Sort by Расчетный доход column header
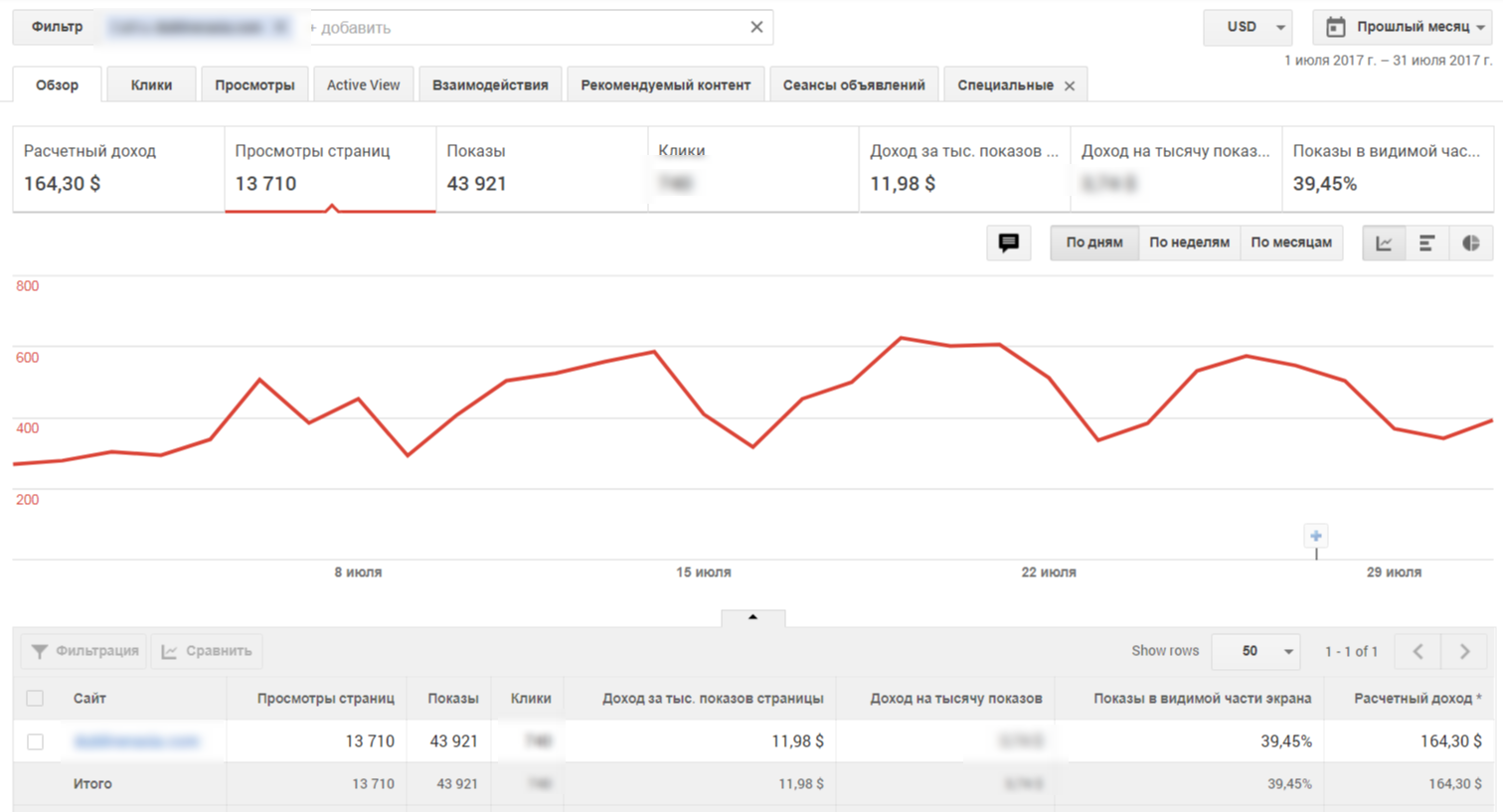The width and height of the screenshot is (1503, 812). click(x=1418, y=699)
